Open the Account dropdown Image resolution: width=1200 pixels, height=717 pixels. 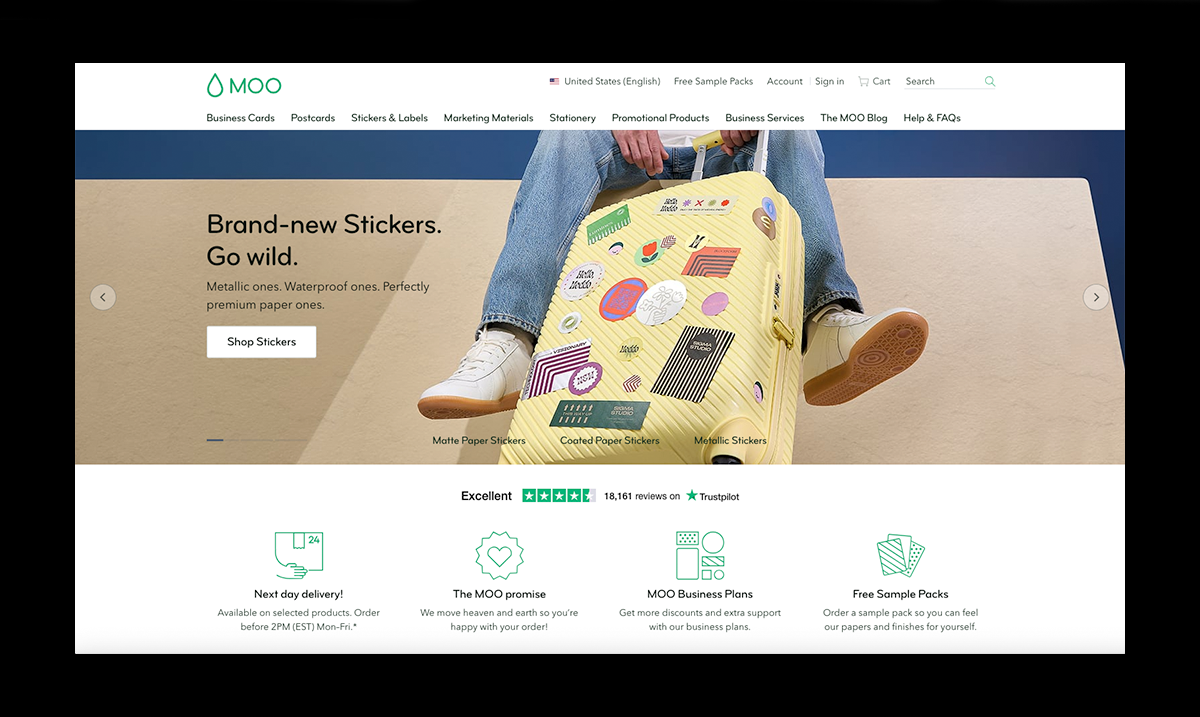point(785,82)
